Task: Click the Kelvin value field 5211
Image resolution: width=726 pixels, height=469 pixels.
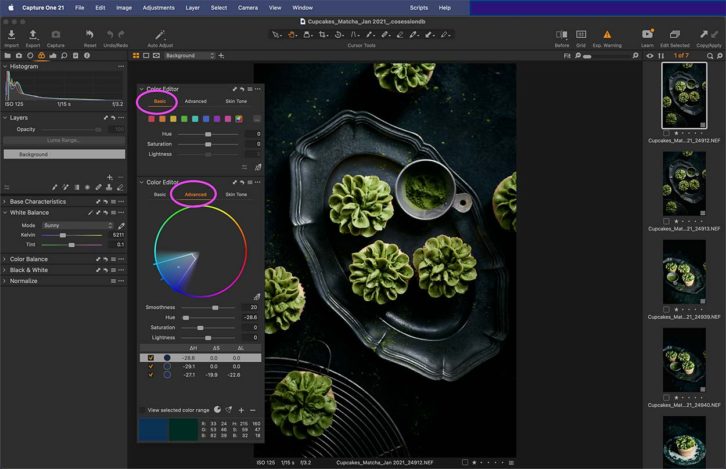Action: pyautogui.click(x=118, y=235)
